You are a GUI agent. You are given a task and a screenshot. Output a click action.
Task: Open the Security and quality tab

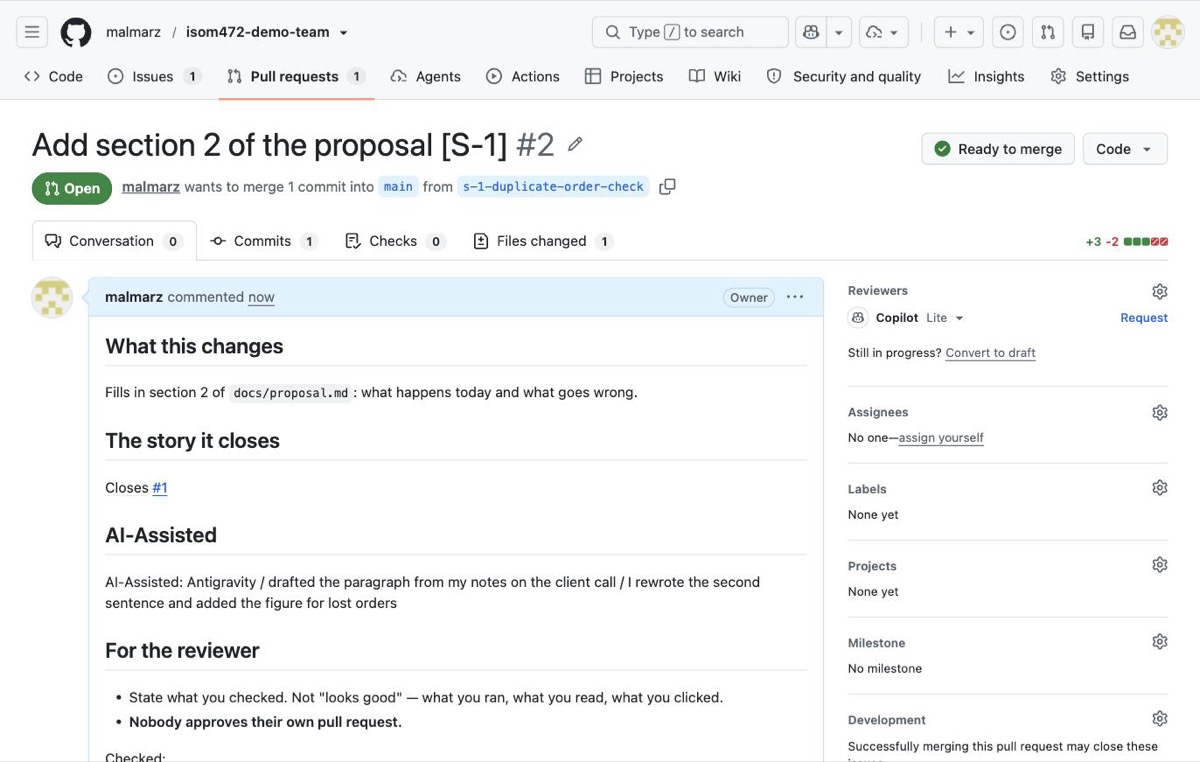[x=844, y=76]
